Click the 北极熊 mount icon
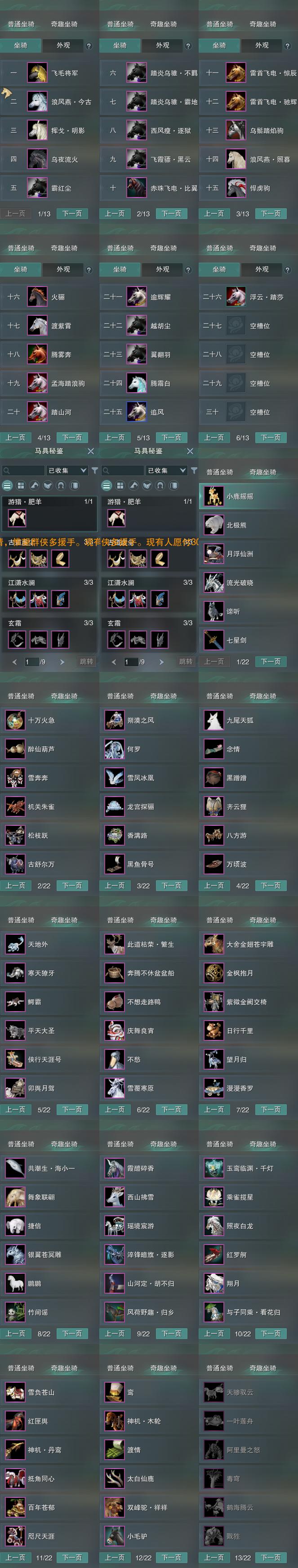 (213, 525)
